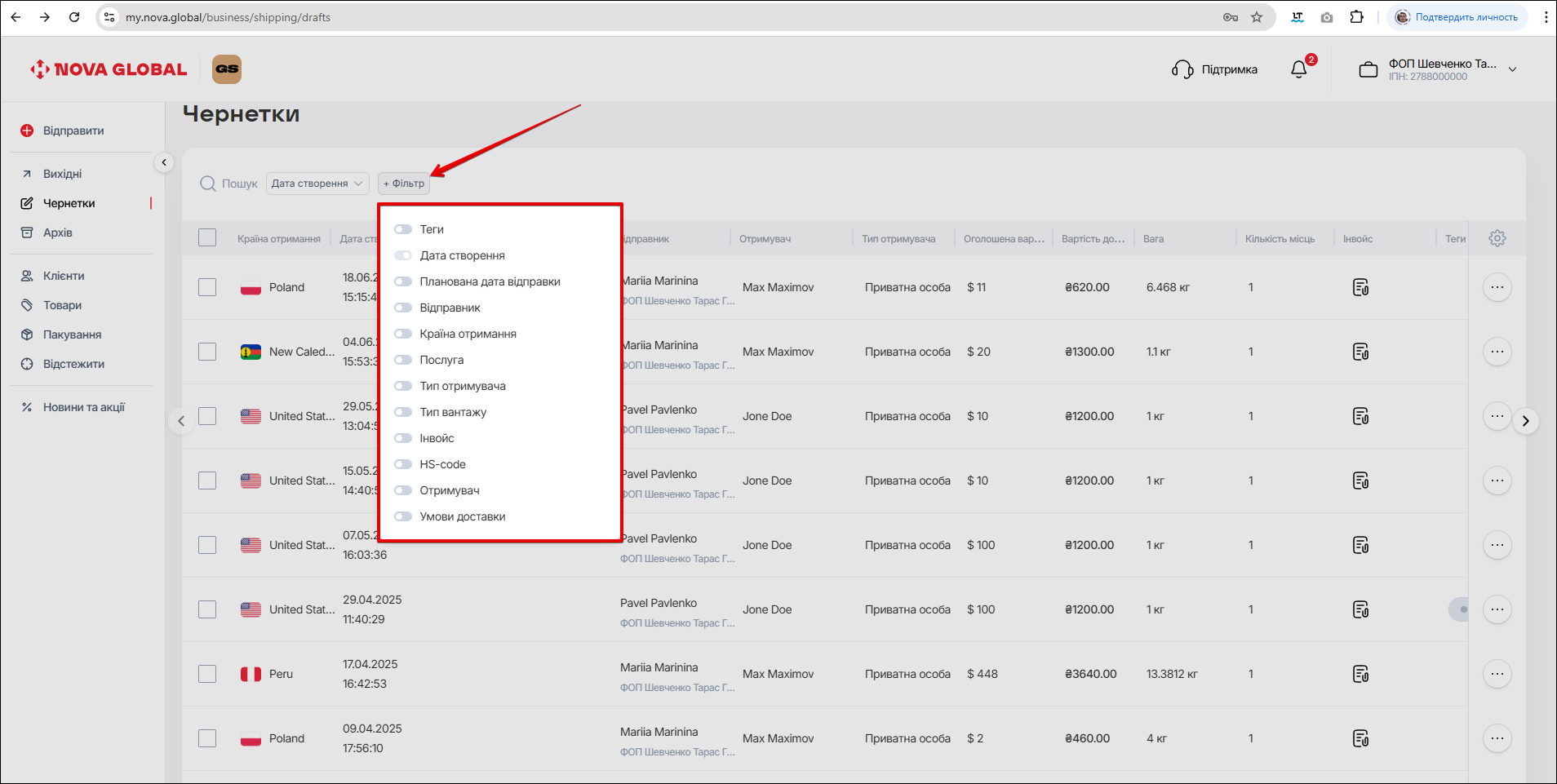Viewport: 1557px width, 784px height.
Task: Reload the browser page
Action: [x=74, y=17]
